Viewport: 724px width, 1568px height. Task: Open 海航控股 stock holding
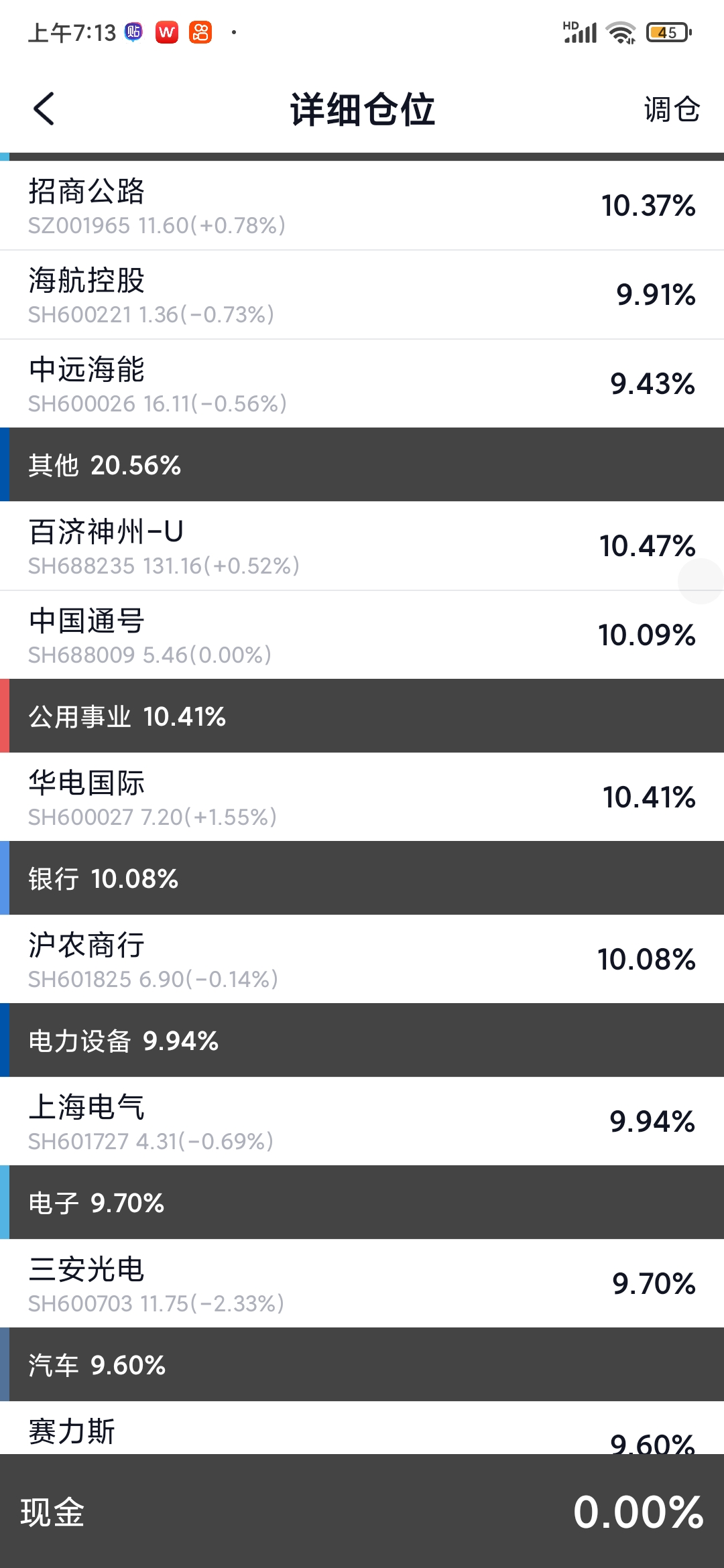point(362,295)
